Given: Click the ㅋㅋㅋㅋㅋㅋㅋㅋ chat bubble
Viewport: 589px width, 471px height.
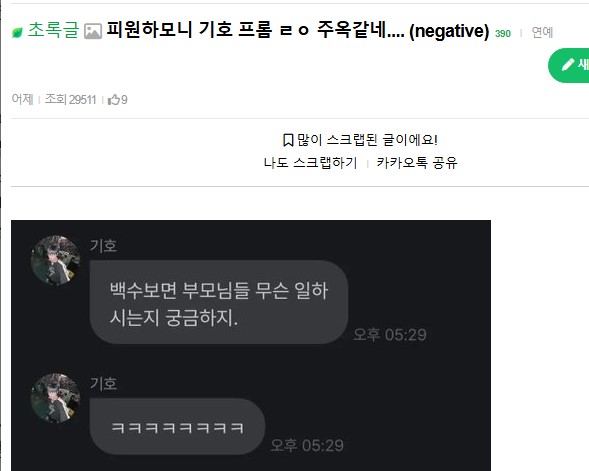Looking at the screenshot, I should (177, 427).
